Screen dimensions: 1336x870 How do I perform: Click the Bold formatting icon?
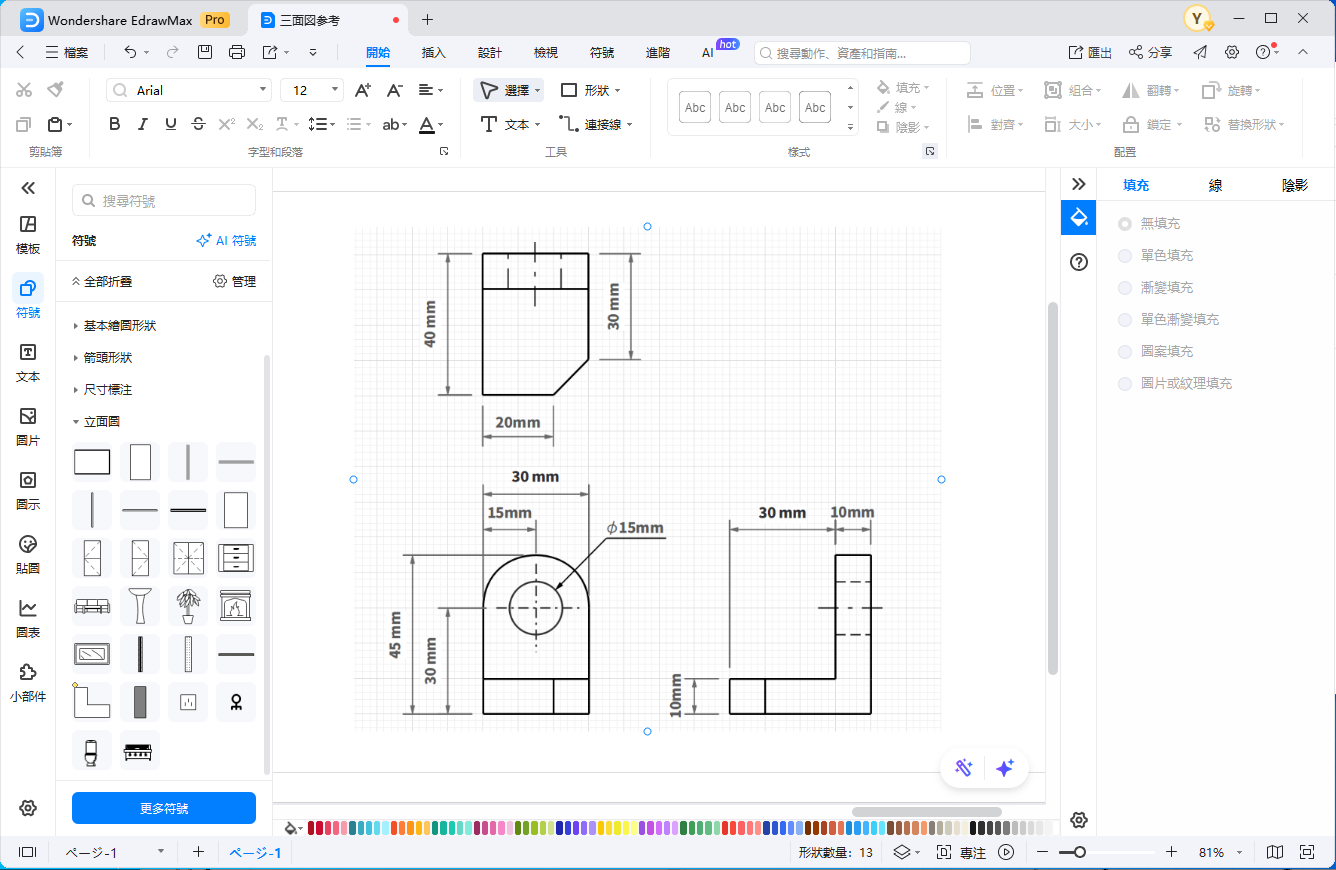point(115,124)
